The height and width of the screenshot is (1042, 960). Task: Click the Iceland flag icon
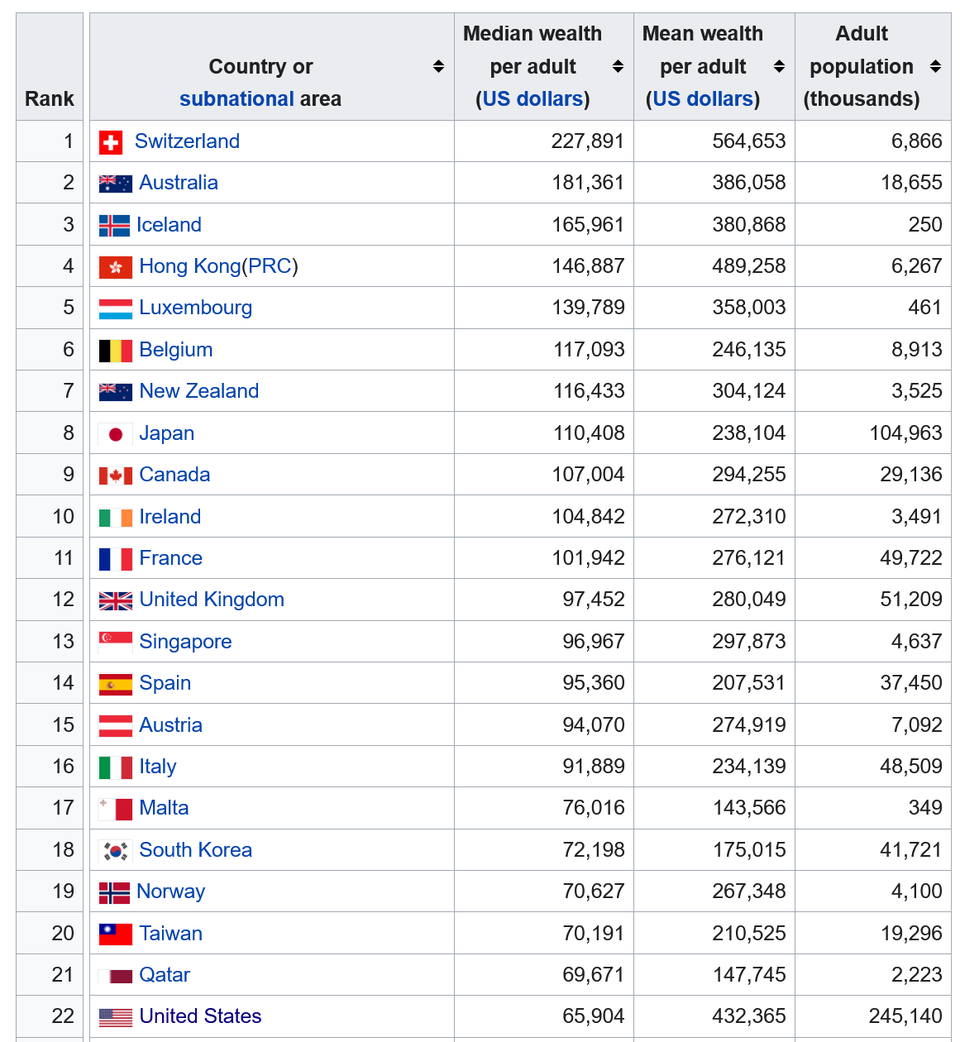click(x=114, y=226)
